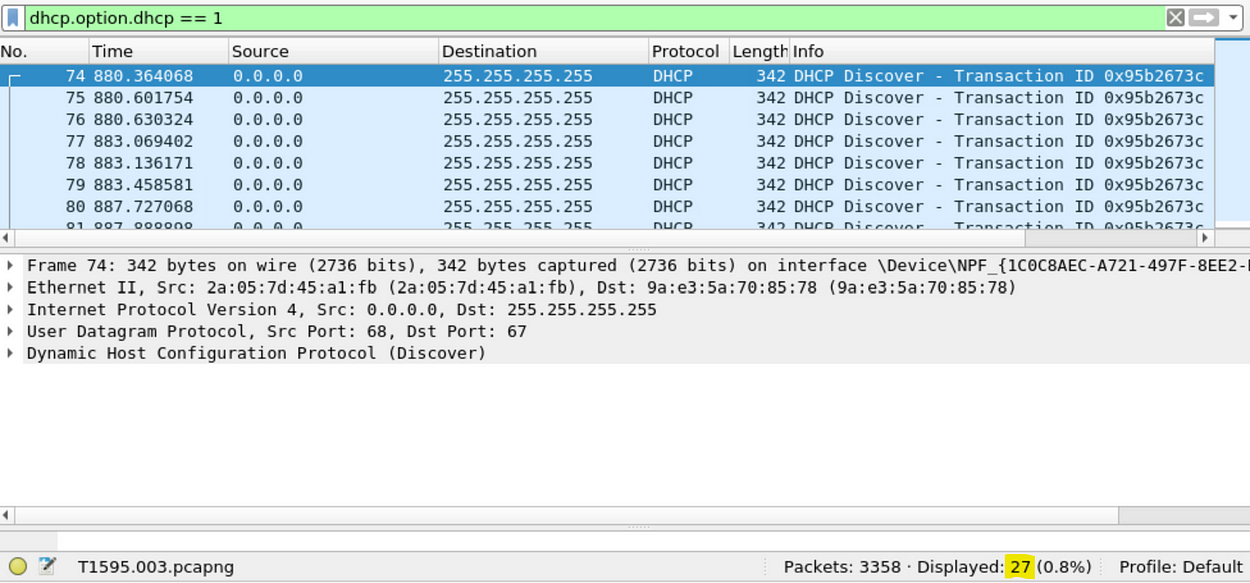The image size is (1250, 583).
Task: Click packet details horizontal scrollbar left arrow
Action: 7,515
